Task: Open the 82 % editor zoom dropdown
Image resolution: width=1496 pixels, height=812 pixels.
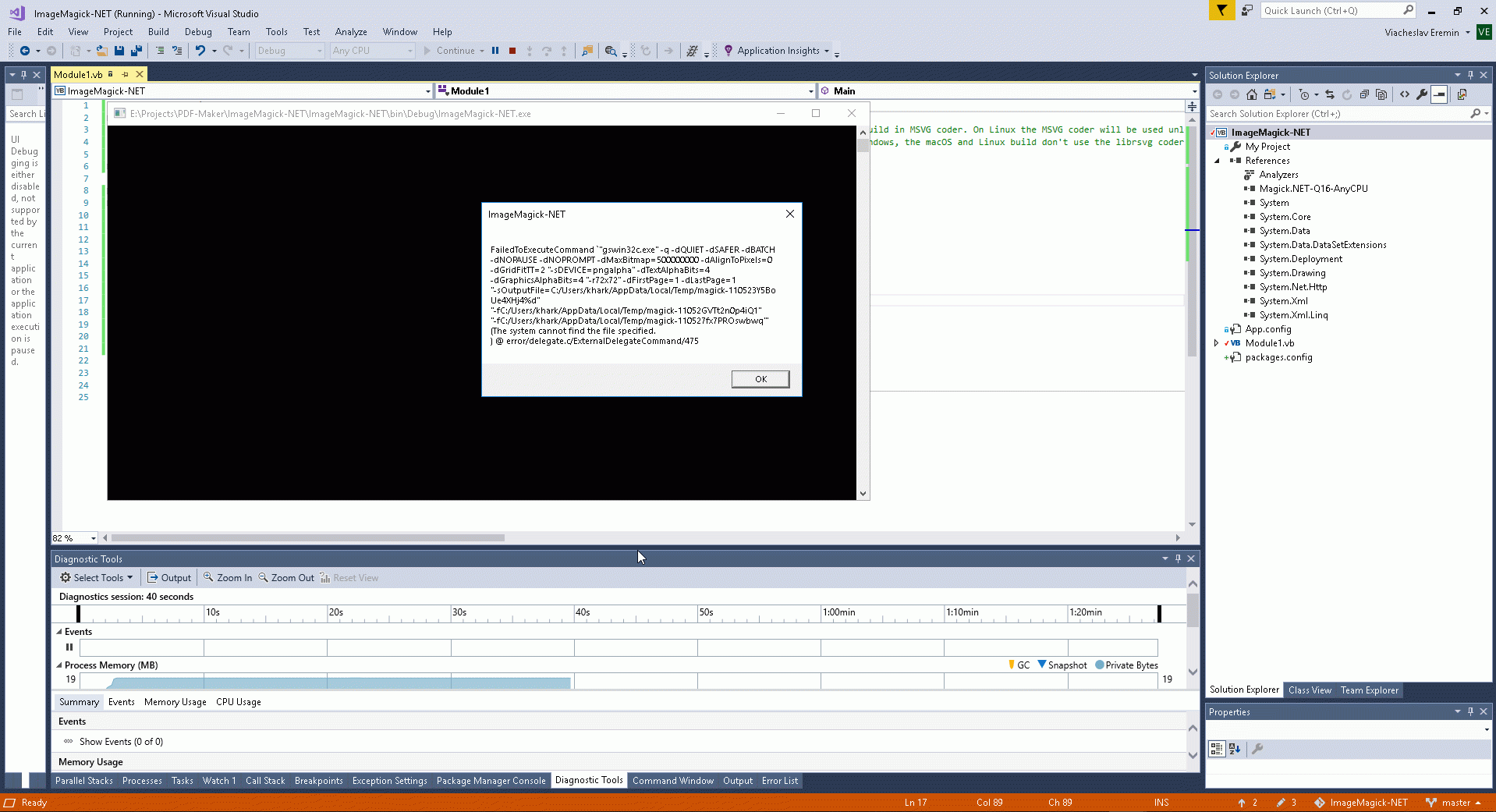Action: (x=75, y=538)
